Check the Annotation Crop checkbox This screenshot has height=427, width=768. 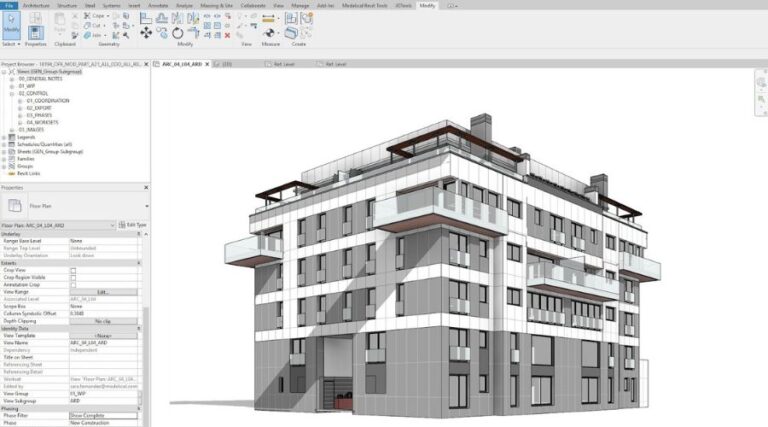coord(72,284)
